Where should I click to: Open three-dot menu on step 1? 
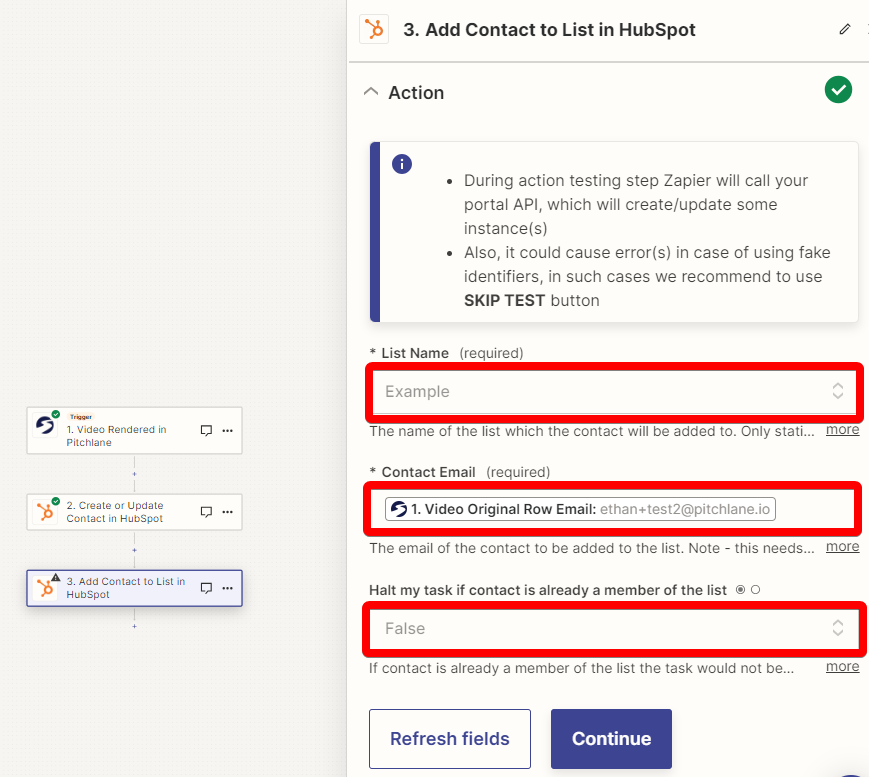[x=227, y=431]
